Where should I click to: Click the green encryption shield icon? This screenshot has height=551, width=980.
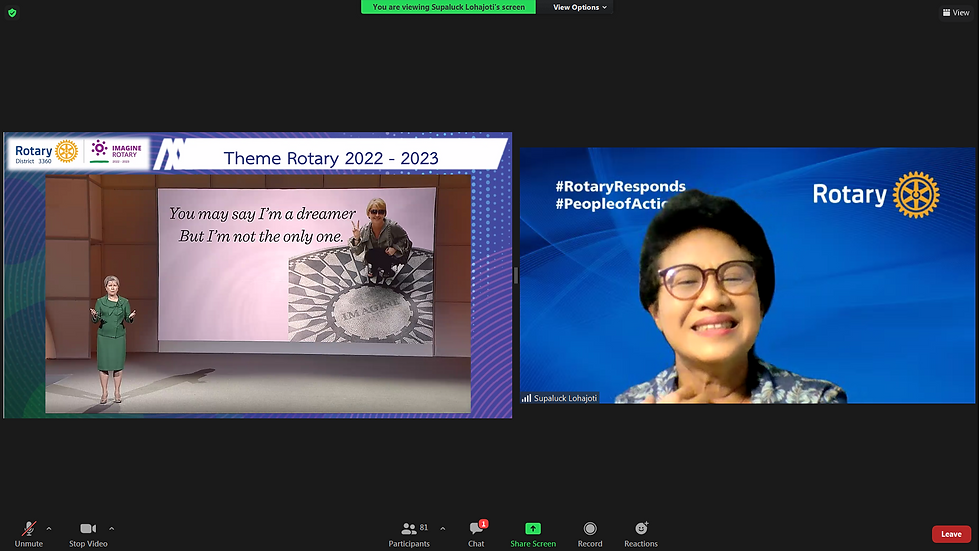[12, 12]
